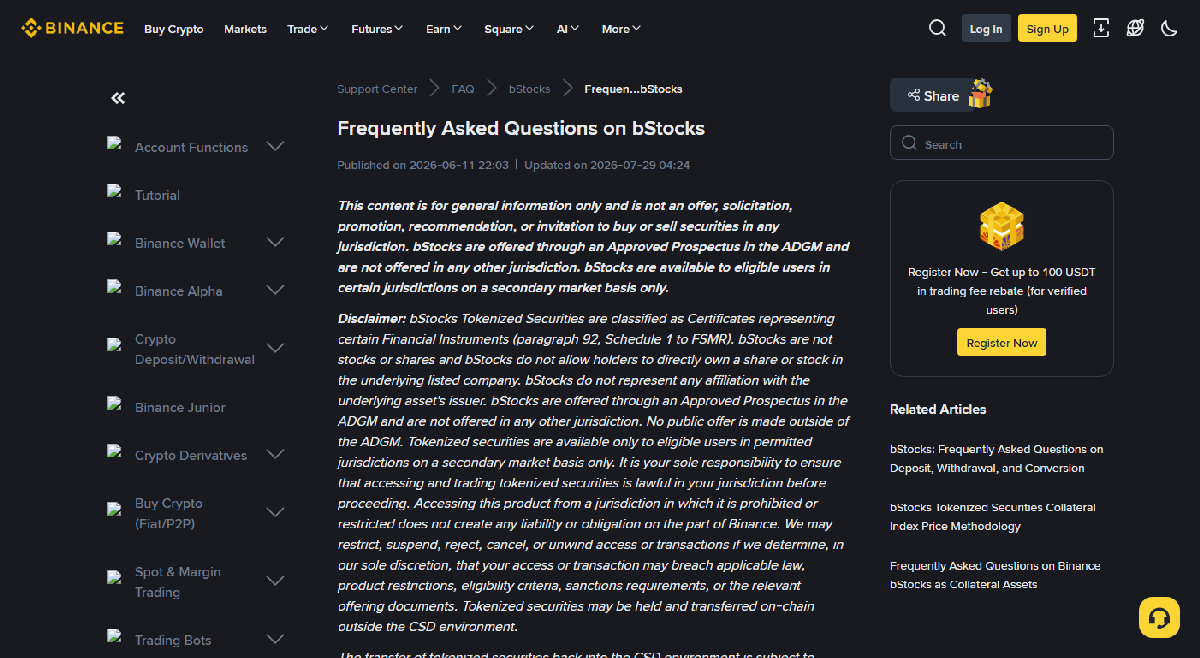The height and width of the screenshot is (658, 1200).
Task: Focus the article search field
Action: [1001, 143]
